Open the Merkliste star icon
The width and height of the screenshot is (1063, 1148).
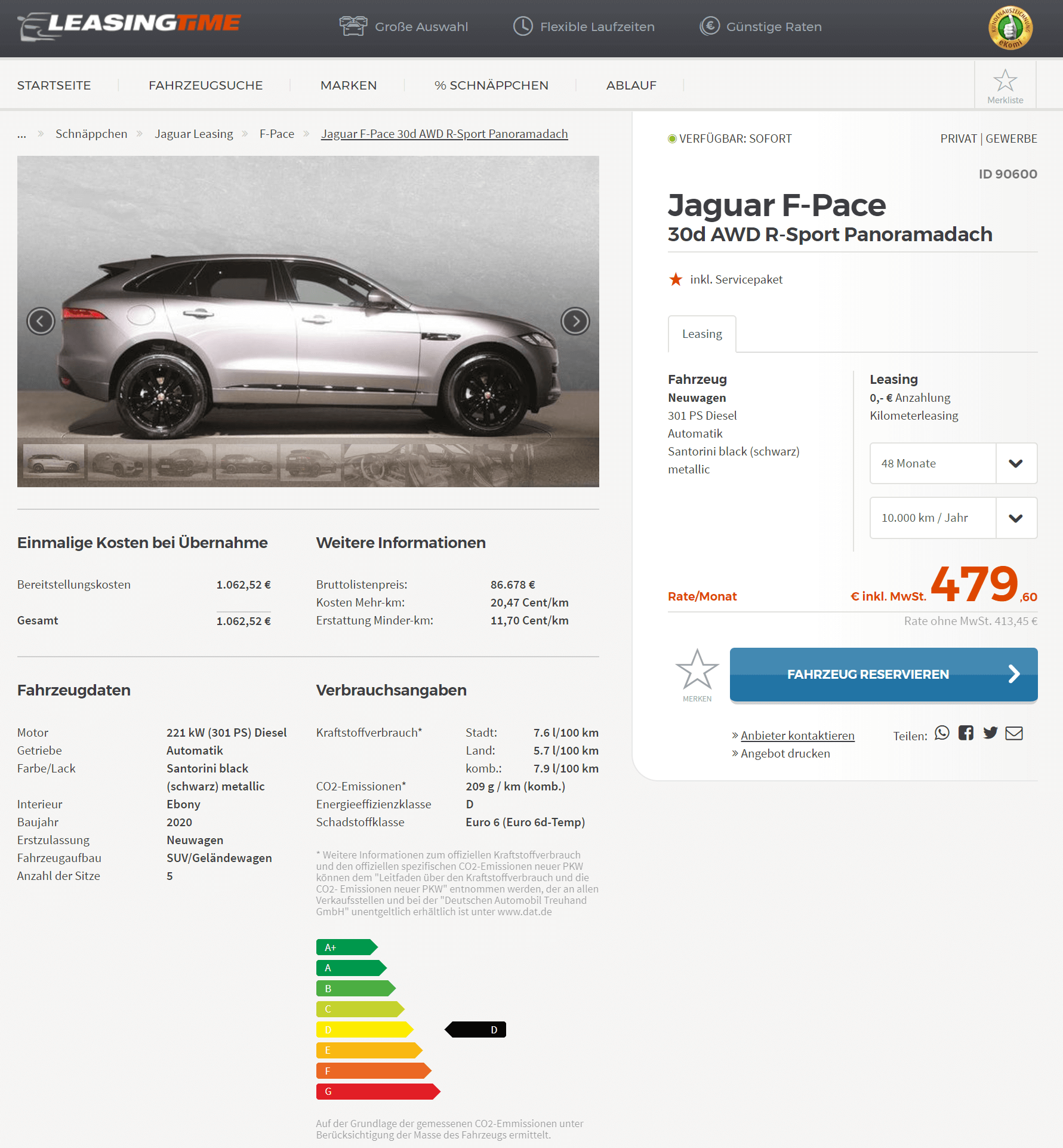pos(1005,81)
